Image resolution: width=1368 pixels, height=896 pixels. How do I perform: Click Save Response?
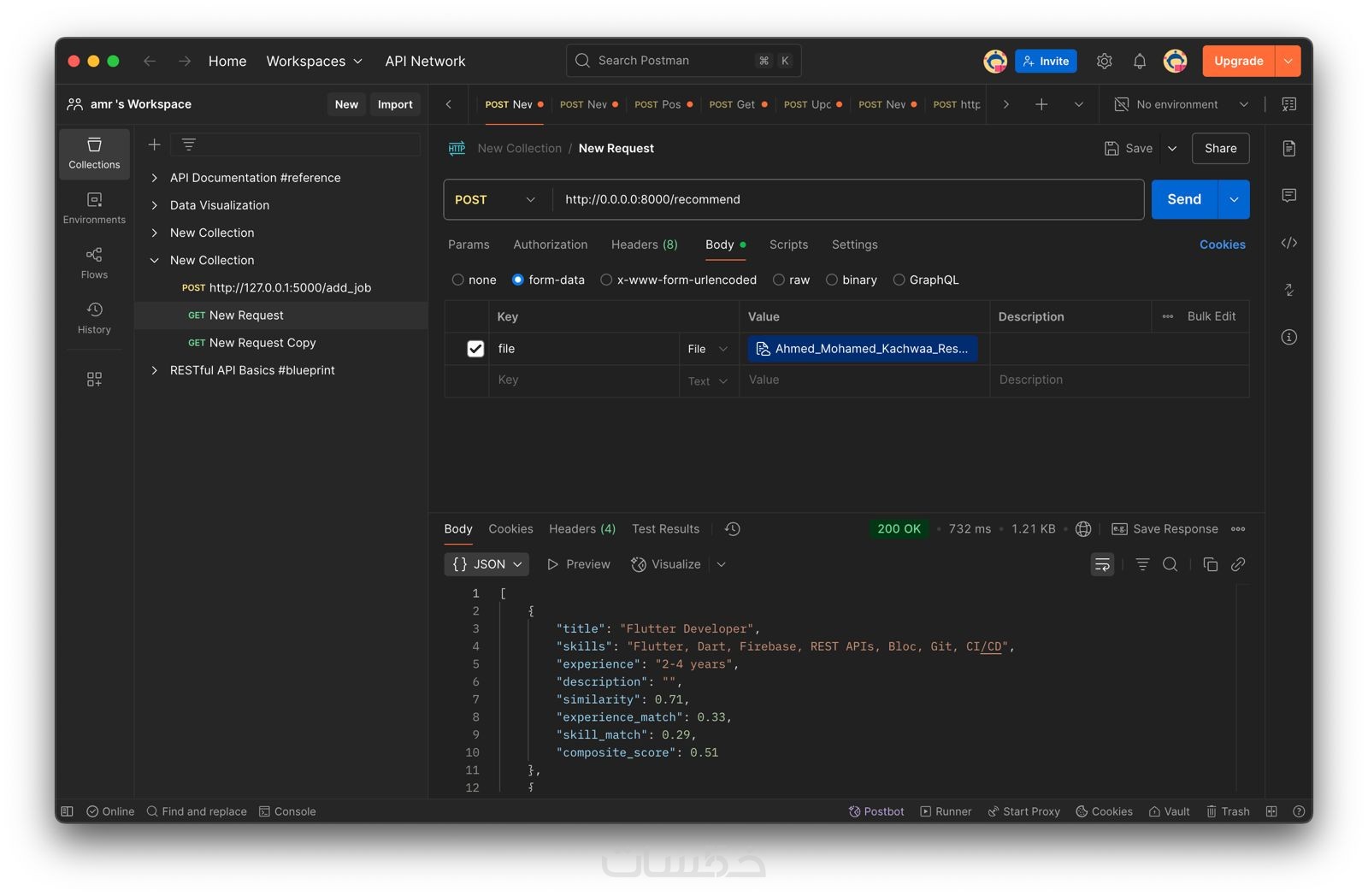pyautogui.click(x=1165, y=529)
